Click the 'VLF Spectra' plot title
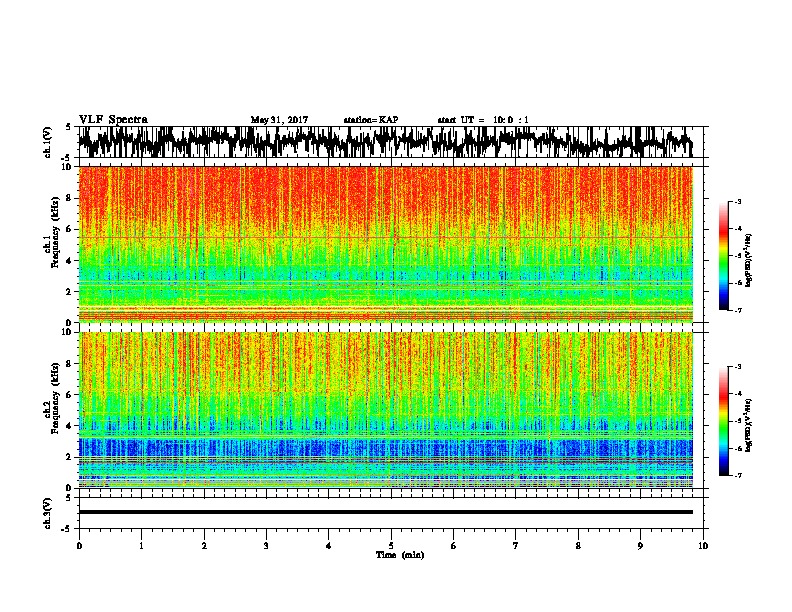This screenshot has width=792, height=612. pos(113,120)
